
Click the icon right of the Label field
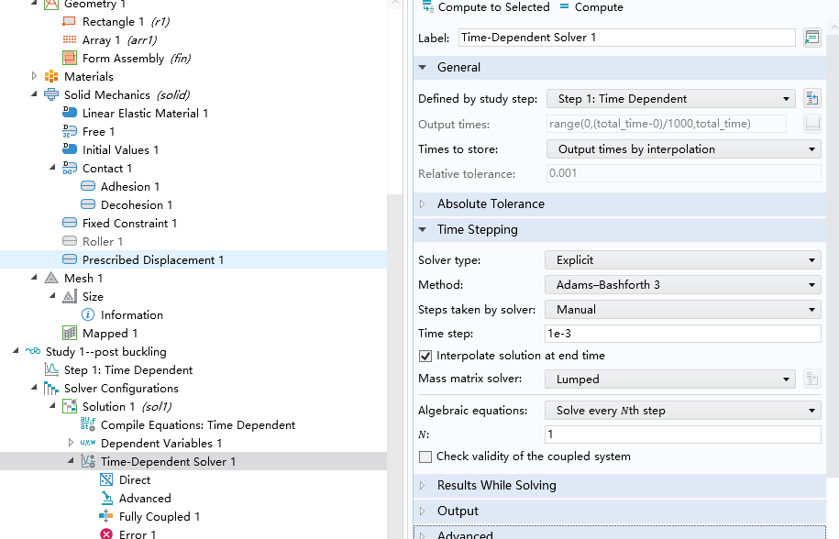tap(811, 38)
